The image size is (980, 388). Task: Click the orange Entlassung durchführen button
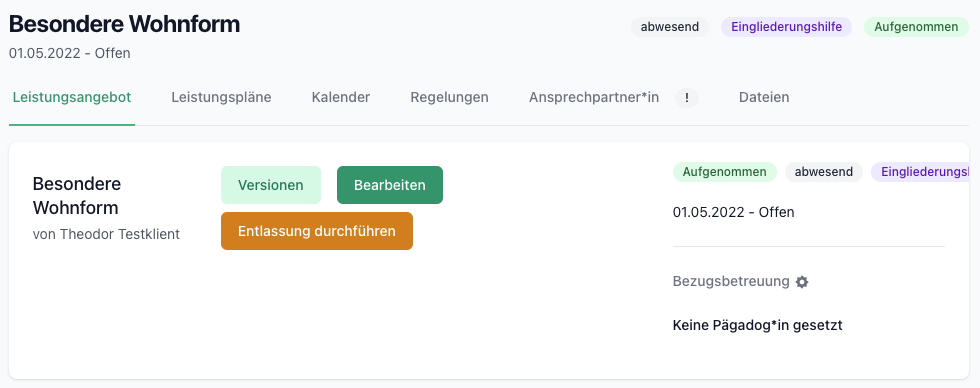[317, 231]
